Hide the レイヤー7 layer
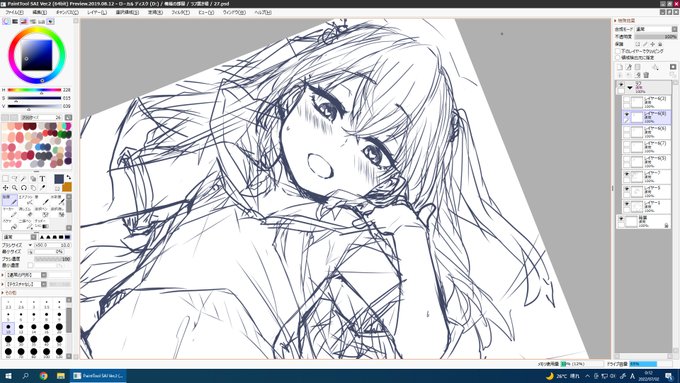The width and height of the screenshot is (680, 383). pyautogui.click(x=626, y=173)
